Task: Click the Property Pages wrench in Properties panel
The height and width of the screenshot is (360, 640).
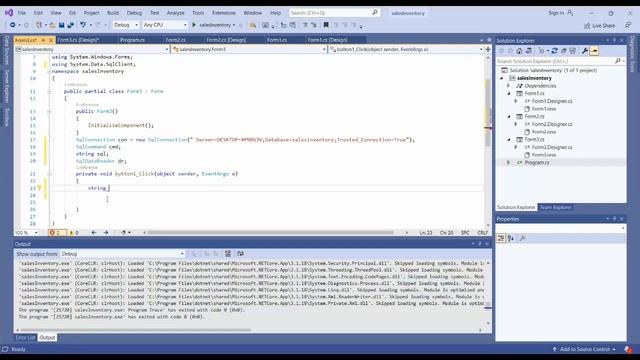Action: [522, 238]
